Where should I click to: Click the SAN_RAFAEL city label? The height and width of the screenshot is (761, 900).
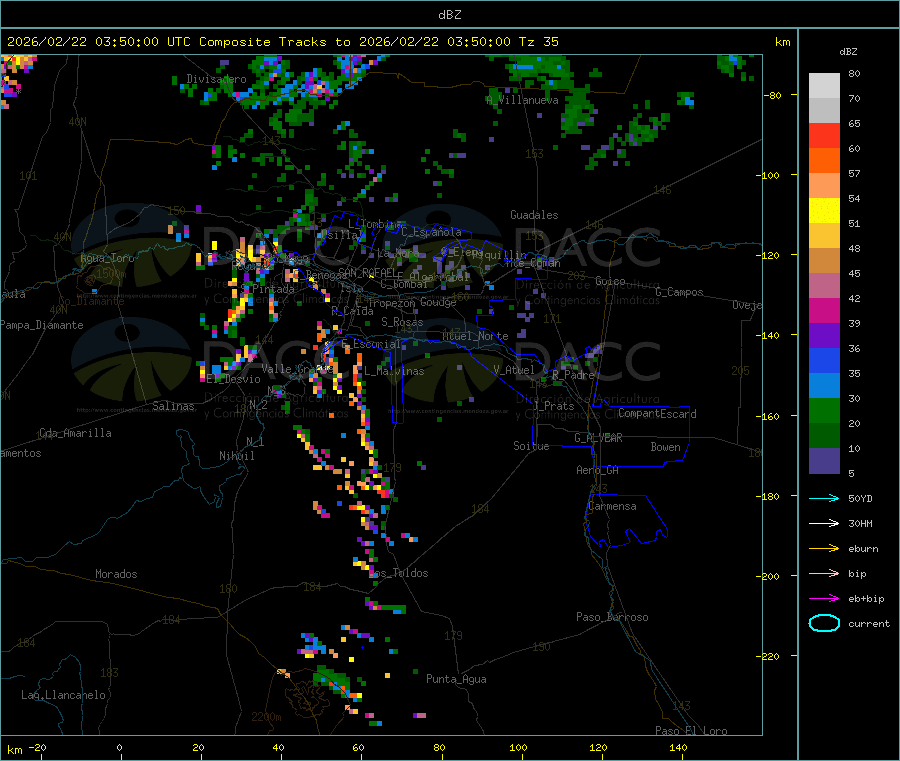pos(367,272)
